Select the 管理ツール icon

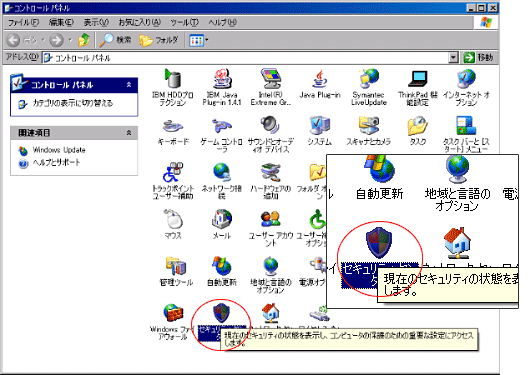[x=176, y=272]
